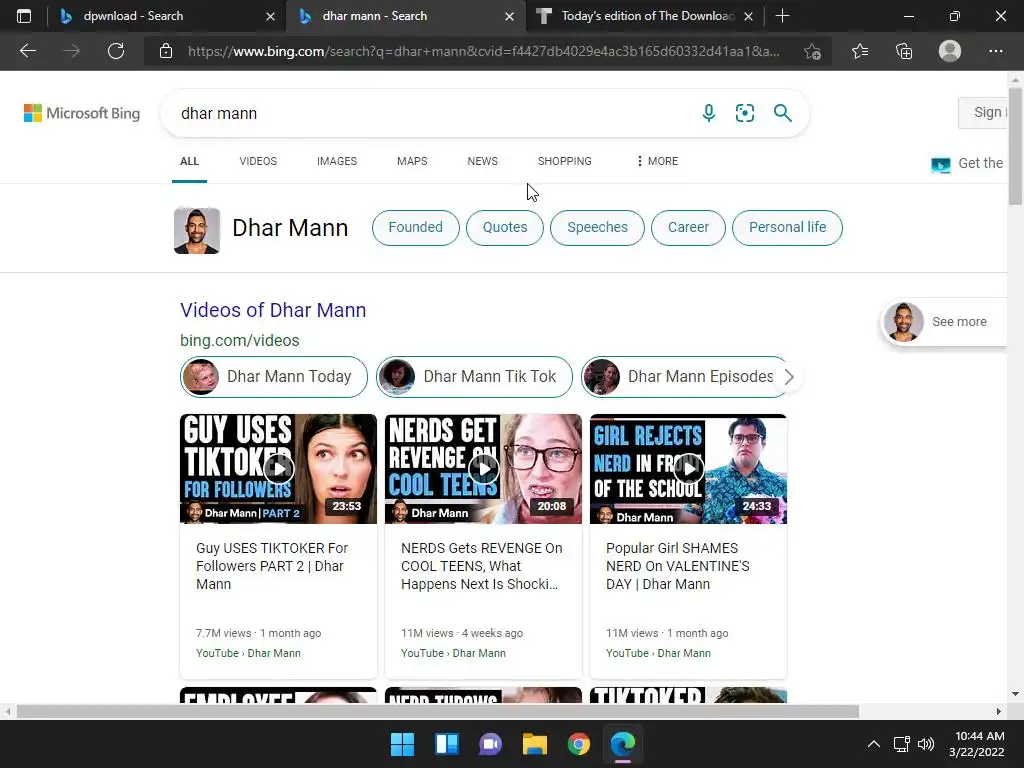This screenshot has width=1024, height=768.
Task: Open the taskbar clock and date
Action: click(x=977, y=744)
